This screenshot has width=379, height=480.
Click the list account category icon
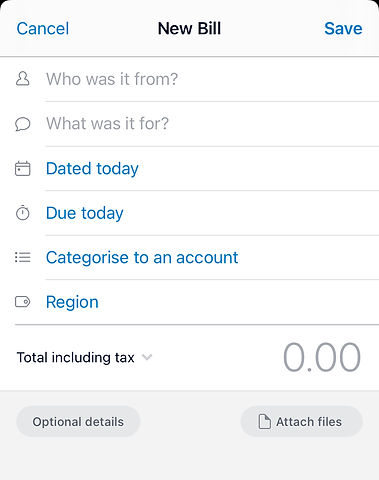pos(23,257)
